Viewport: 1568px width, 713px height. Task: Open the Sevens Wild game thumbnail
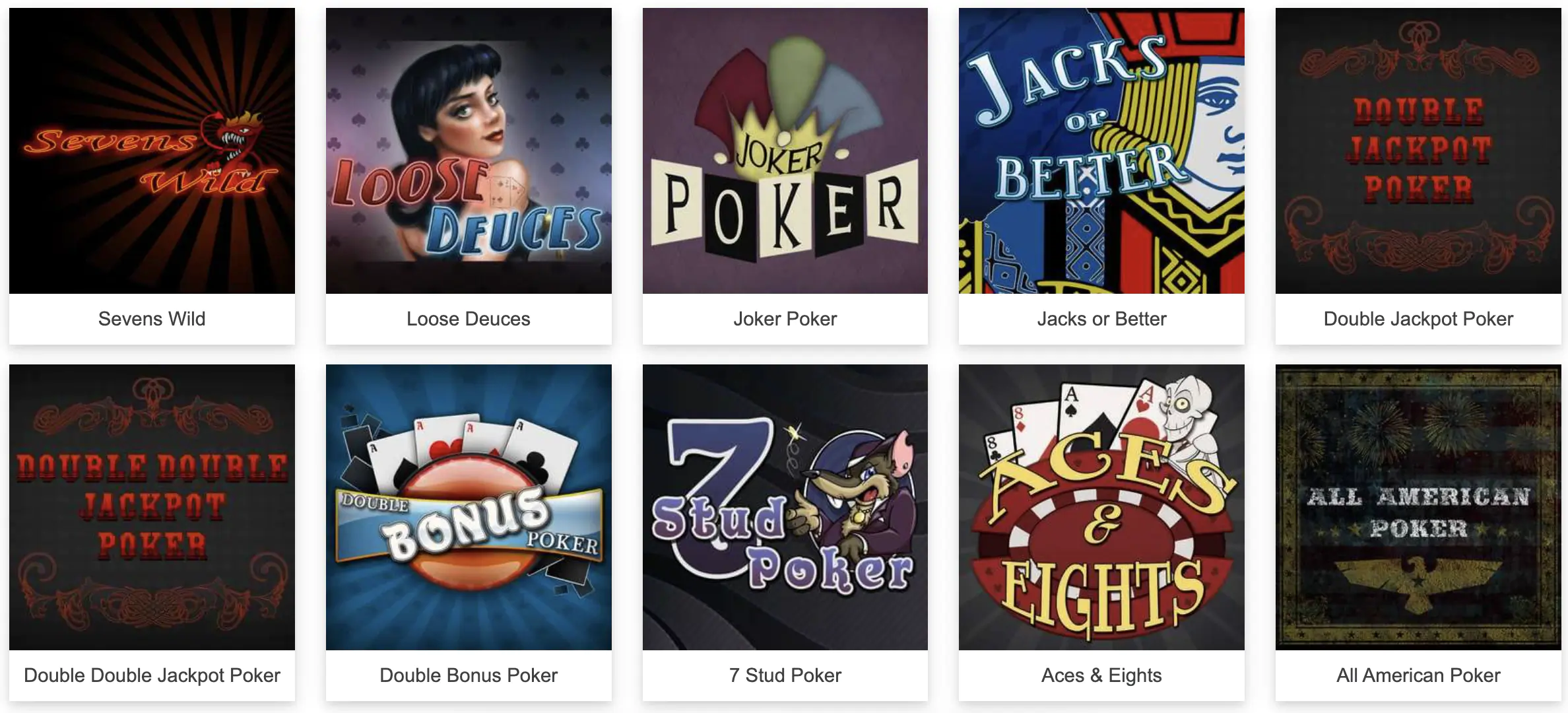coord(152,151)
